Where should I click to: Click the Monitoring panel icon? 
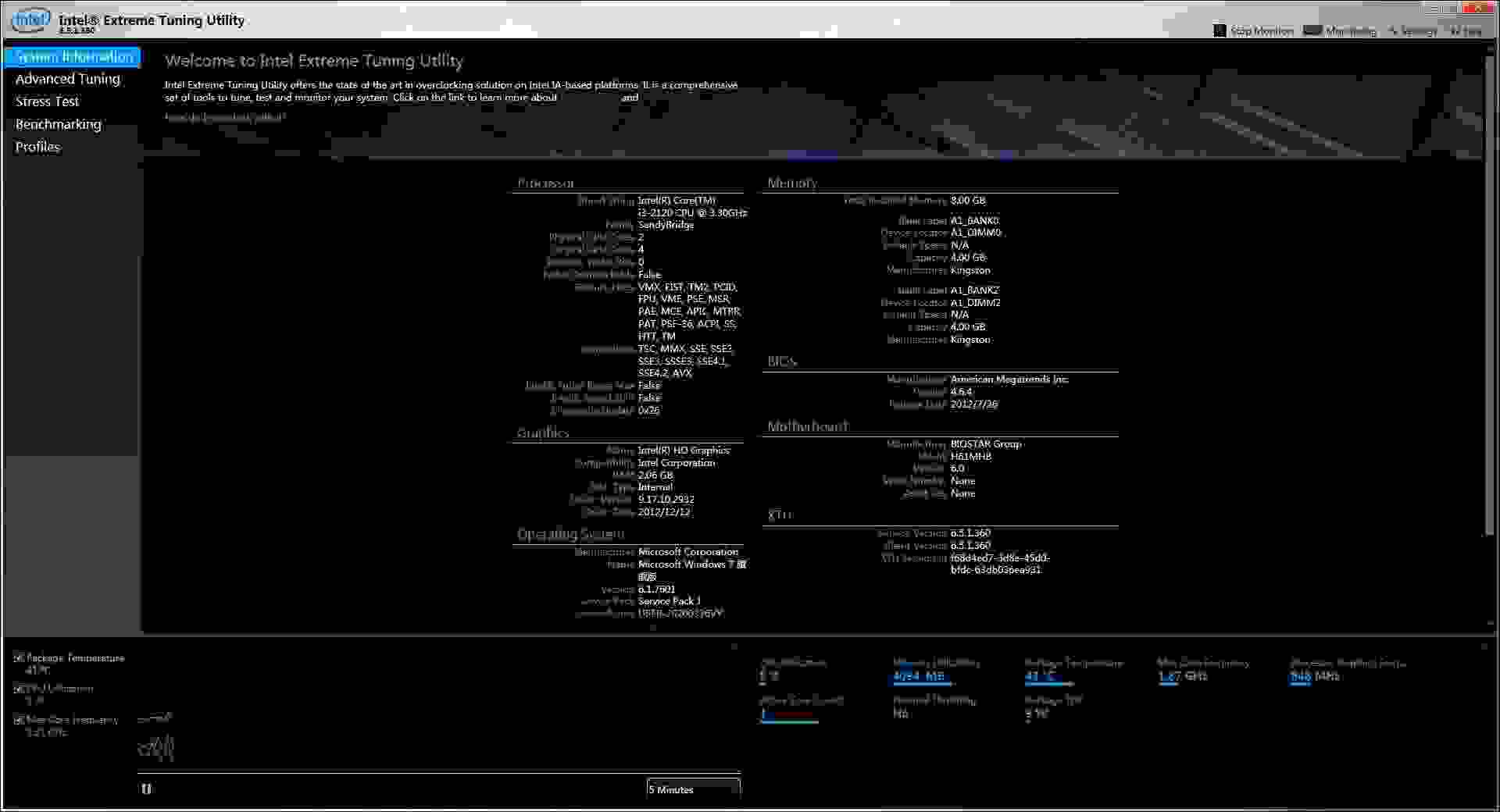tap(1312, 30)
